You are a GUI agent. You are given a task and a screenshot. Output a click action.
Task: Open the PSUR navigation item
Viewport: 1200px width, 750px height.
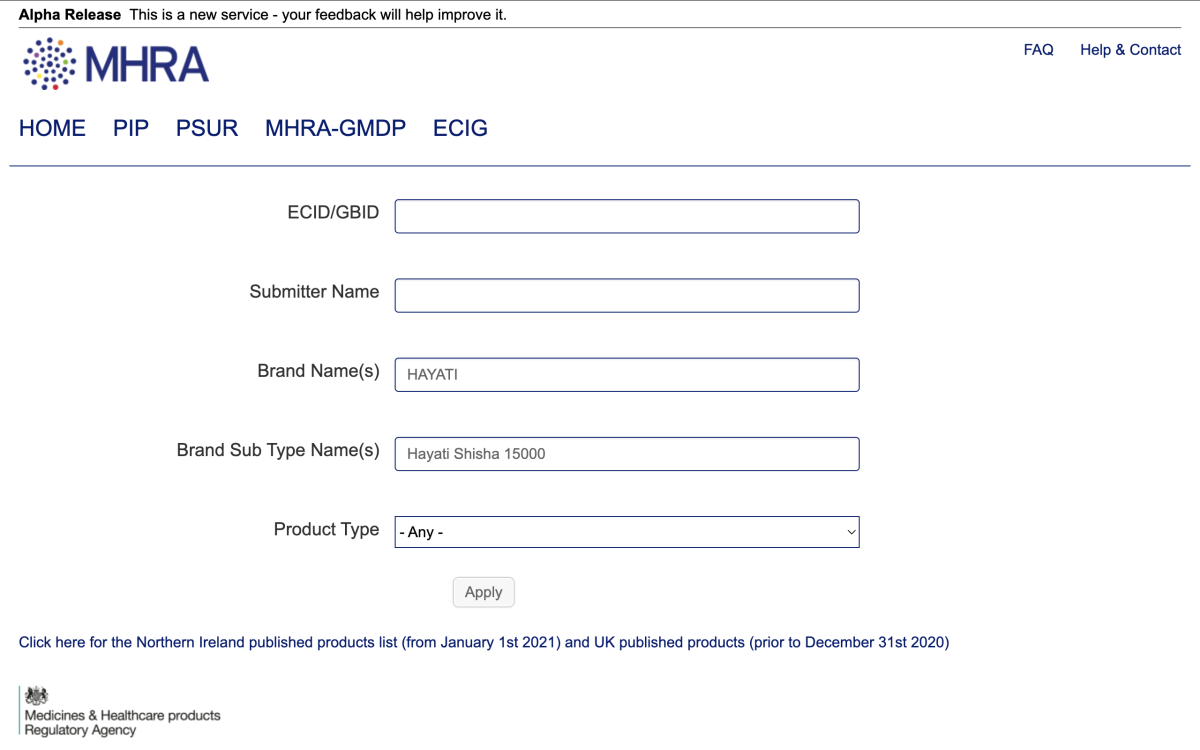click(207, 128)
